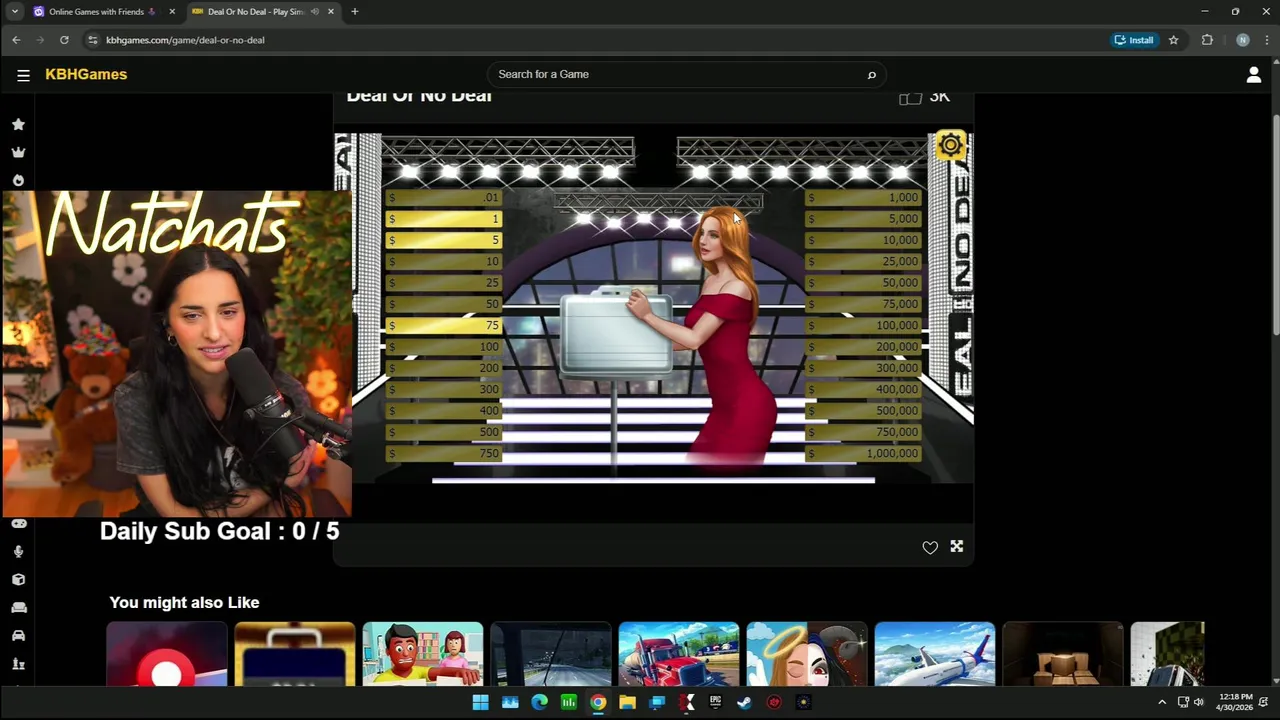Click the $750,000 prize row
Screen dimensions: 1280x720
pos(863,432)
